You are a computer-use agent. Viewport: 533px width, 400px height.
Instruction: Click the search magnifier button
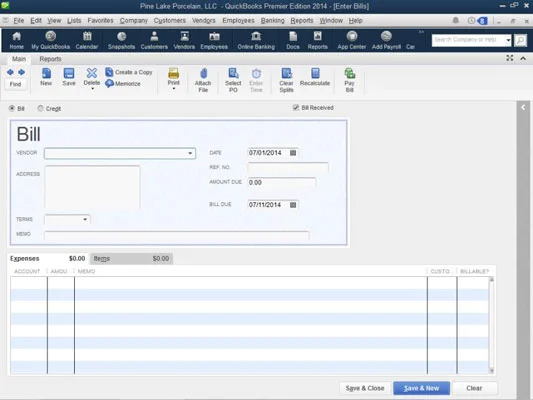click(520, 40)
